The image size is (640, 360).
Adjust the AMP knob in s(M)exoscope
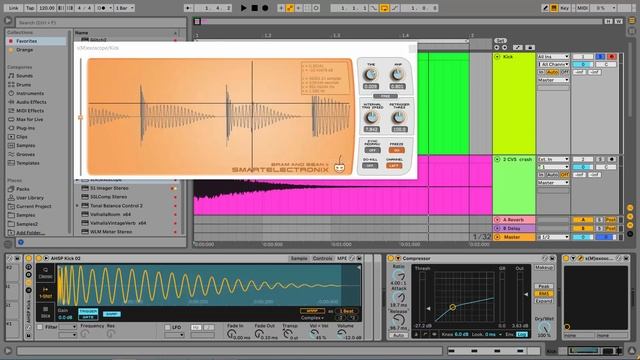point(397,75)
